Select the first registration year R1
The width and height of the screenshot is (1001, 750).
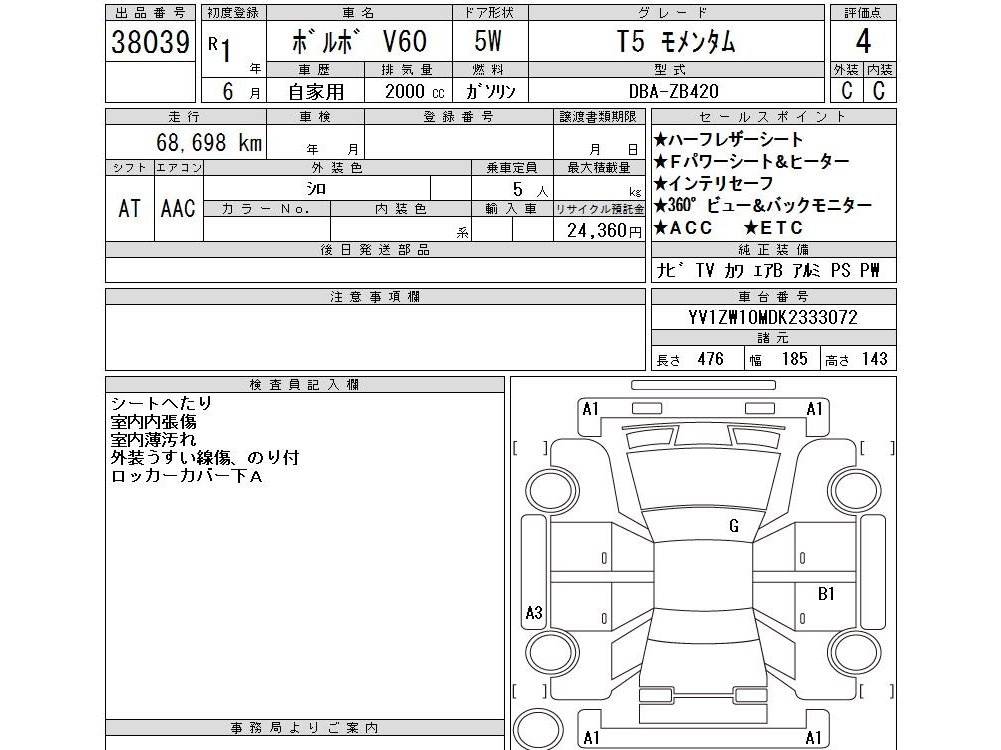(x=220, y=49)
